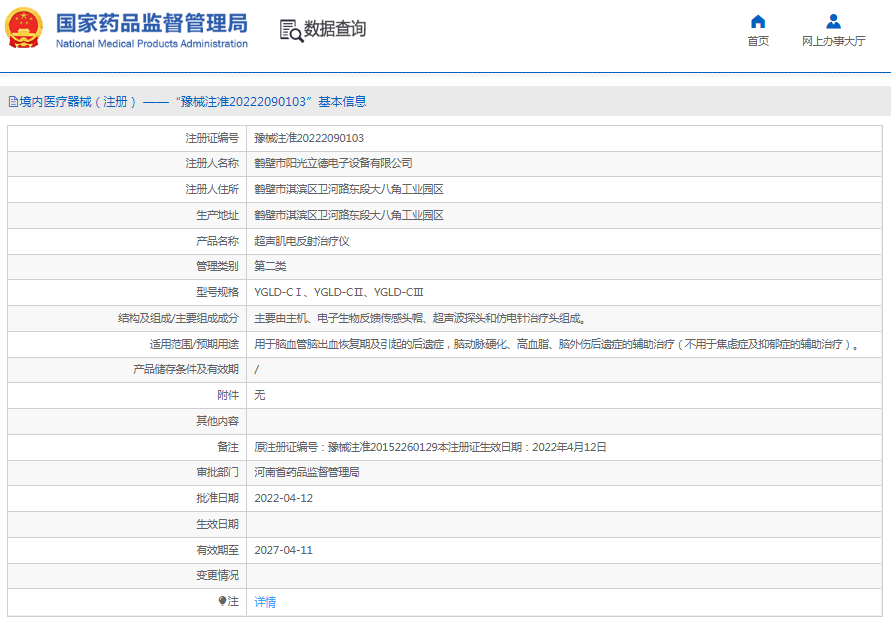Select 无 value in 附件 row
The height and width of the screenshot is (624, 891).
260,395
